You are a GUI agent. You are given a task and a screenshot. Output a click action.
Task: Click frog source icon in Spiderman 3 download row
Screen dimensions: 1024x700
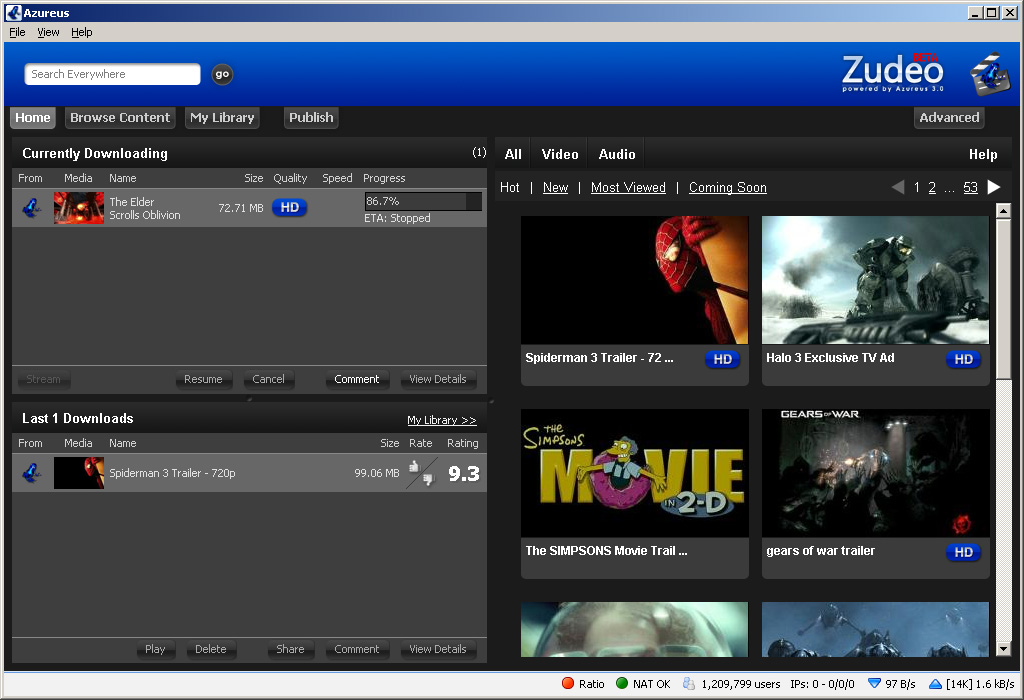[x=31, y=473]
